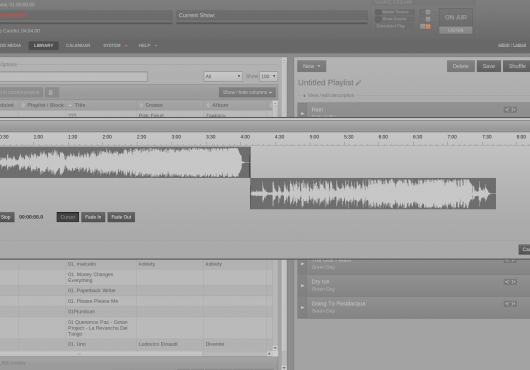The width and height of the screenshot is (530, 370).
Task: Switch to the LIBRARY tab
Action: pyautogui.click(x=43, y=45)
